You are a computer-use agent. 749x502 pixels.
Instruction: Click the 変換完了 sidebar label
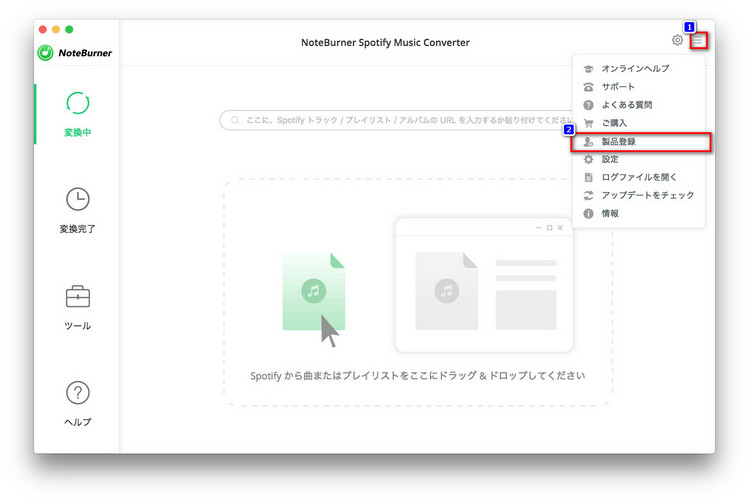click(x=77, y=229)
